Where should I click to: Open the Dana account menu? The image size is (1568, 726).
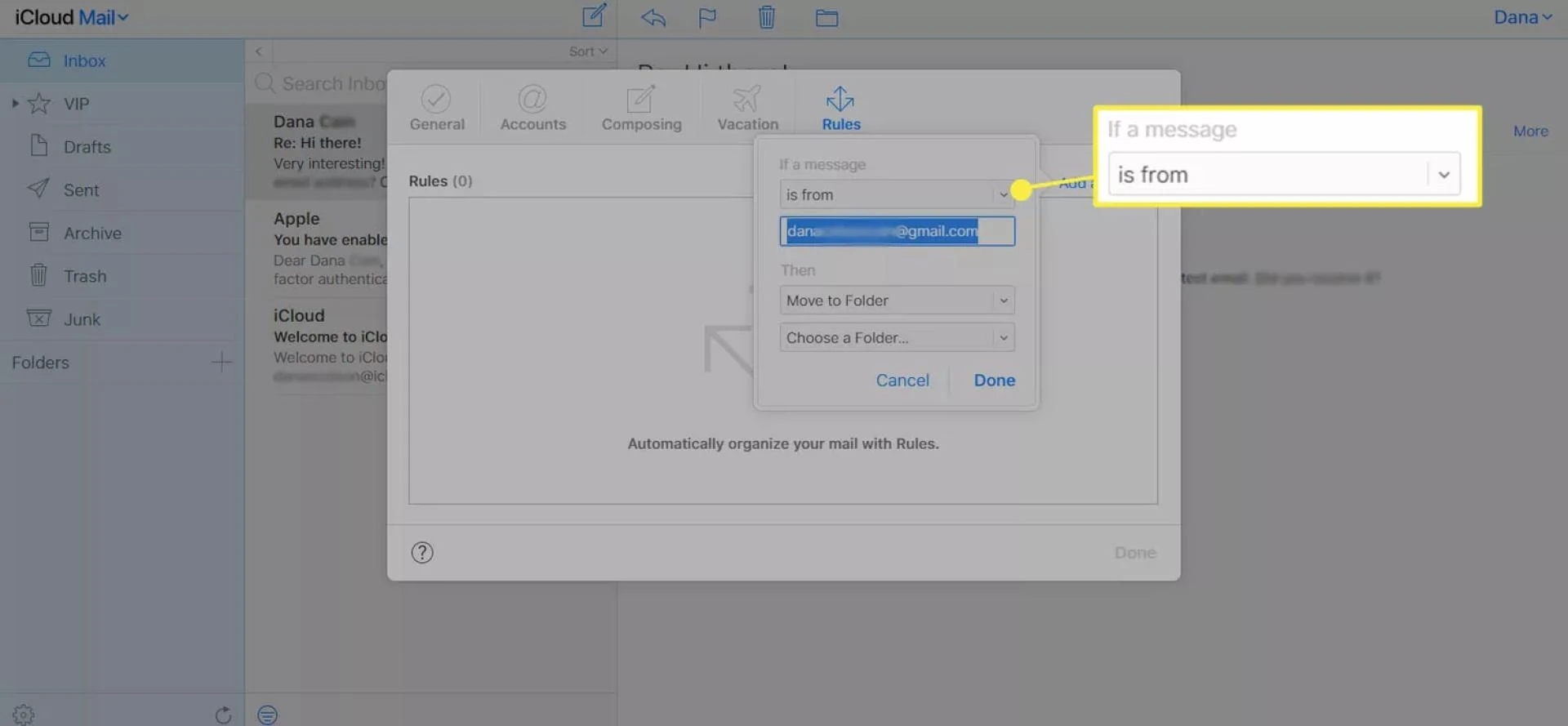(x=1523, y=17)
